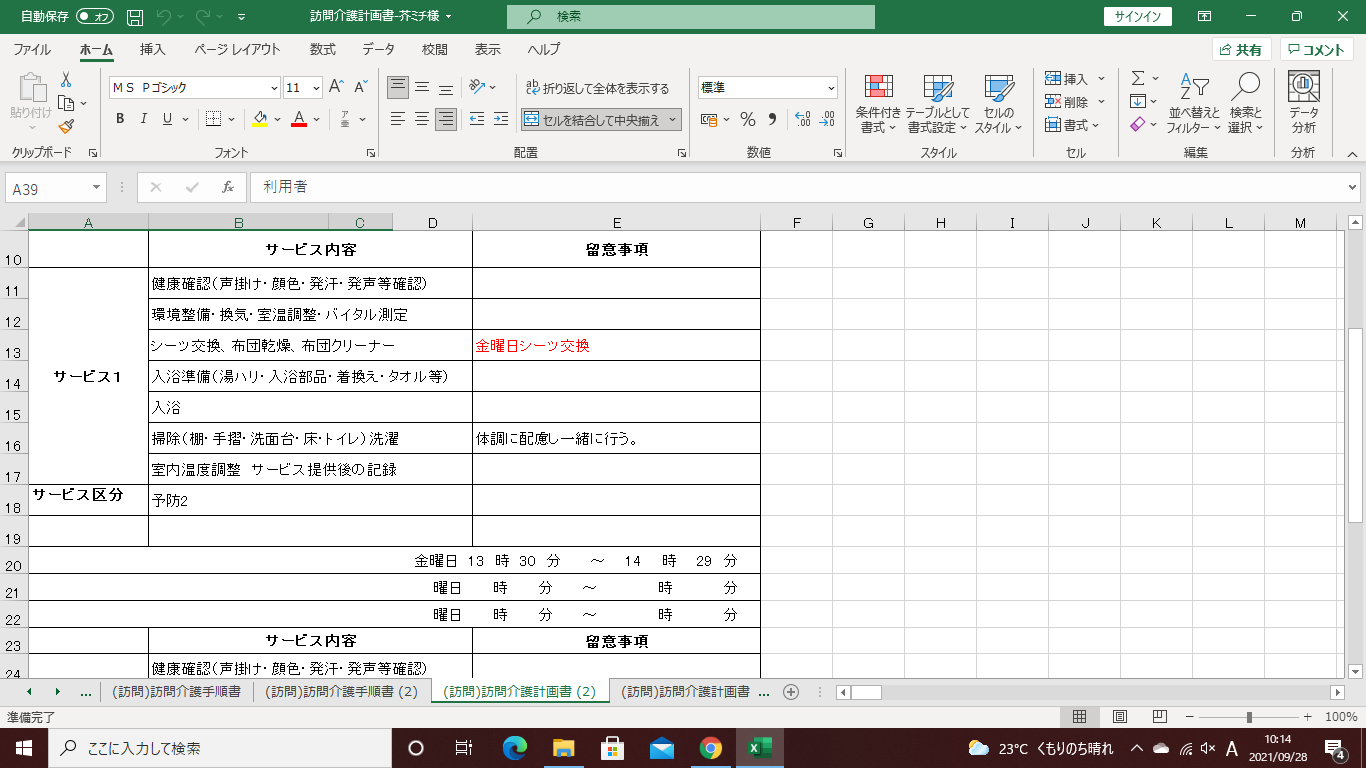
Task: Open the 挿入 ribbon tab
Action: pyautogui.click(x=153, y=49)
